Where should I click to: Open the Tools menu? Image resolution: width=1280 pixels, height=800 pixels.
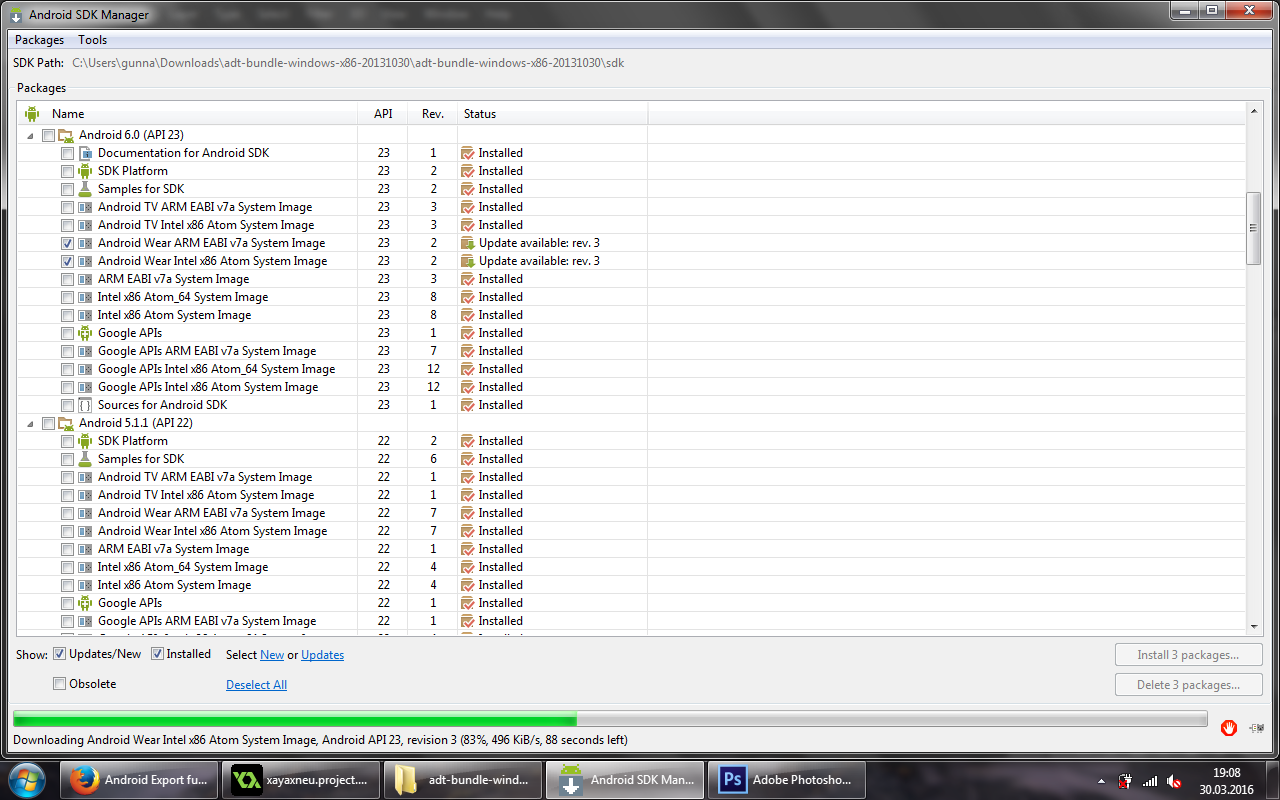(x=92, y=40)
